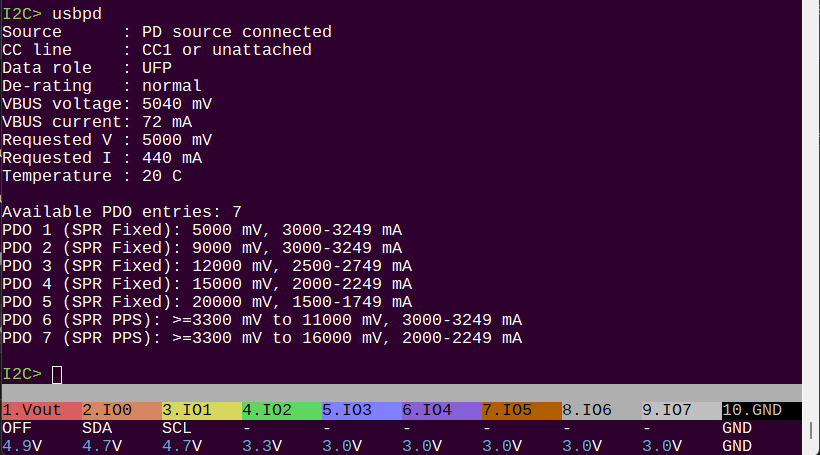820x455 pixels.
Task: Select the 8.IO6 pin label
Action: pyautogui.click(x=587, y=410)
